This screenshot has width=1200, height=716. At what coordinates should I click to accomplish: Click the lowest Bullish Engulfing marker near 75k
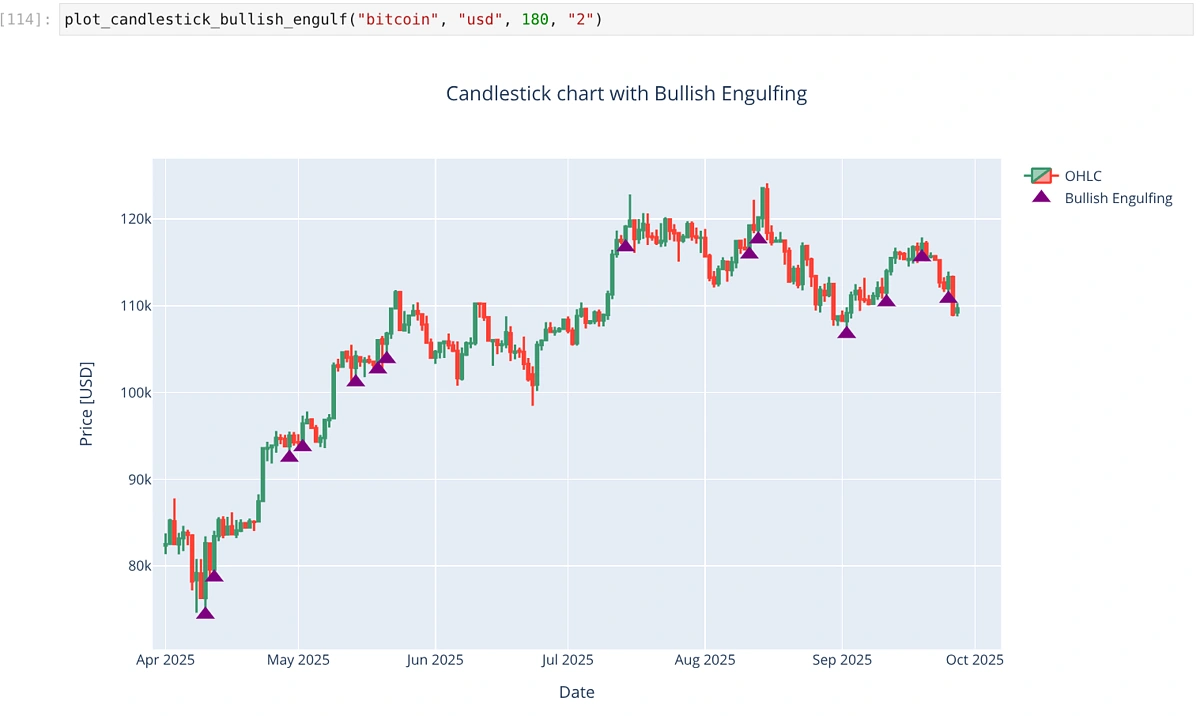pyautogui.click(x=205, y=612)
